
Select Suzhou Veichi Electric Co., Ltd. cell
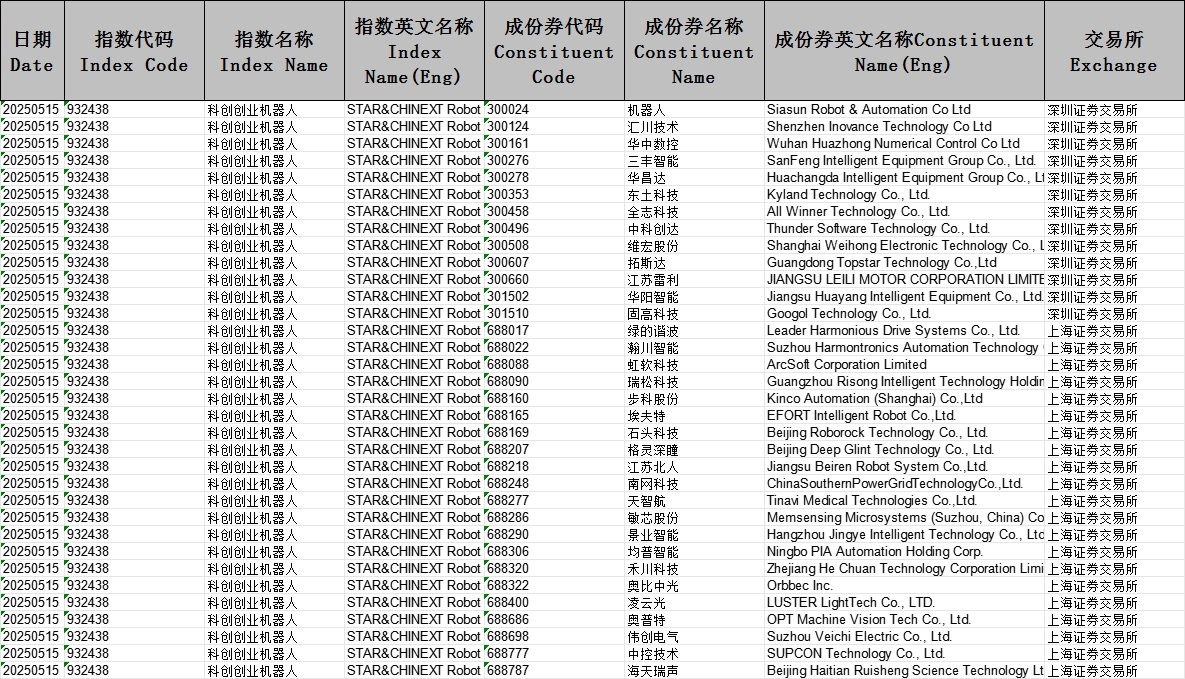tap(904, 637)
